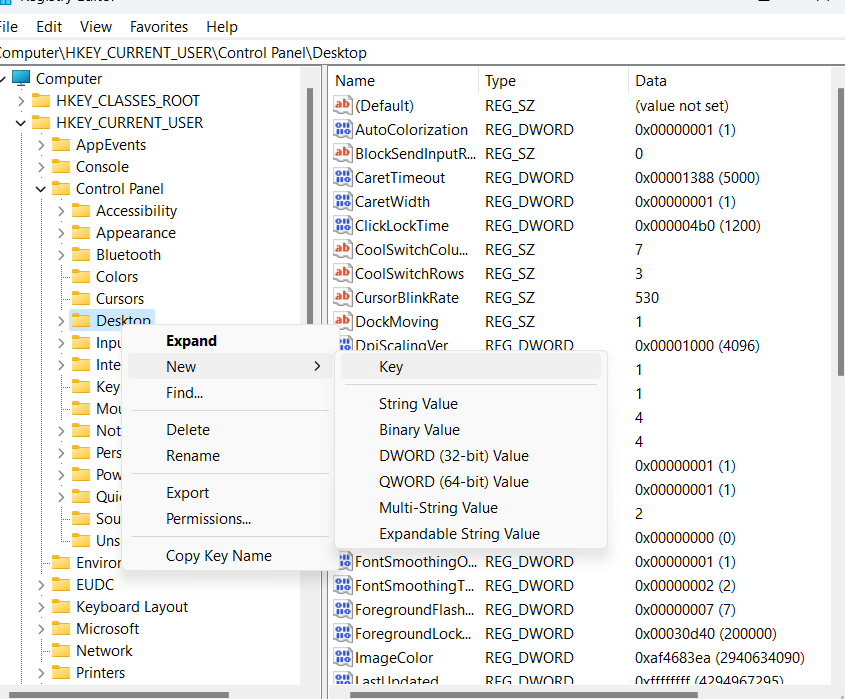Image resolution: width=845 pixels, height=699 pixels.
Task: Open the Help menu
Action: [x=221, y=26]
